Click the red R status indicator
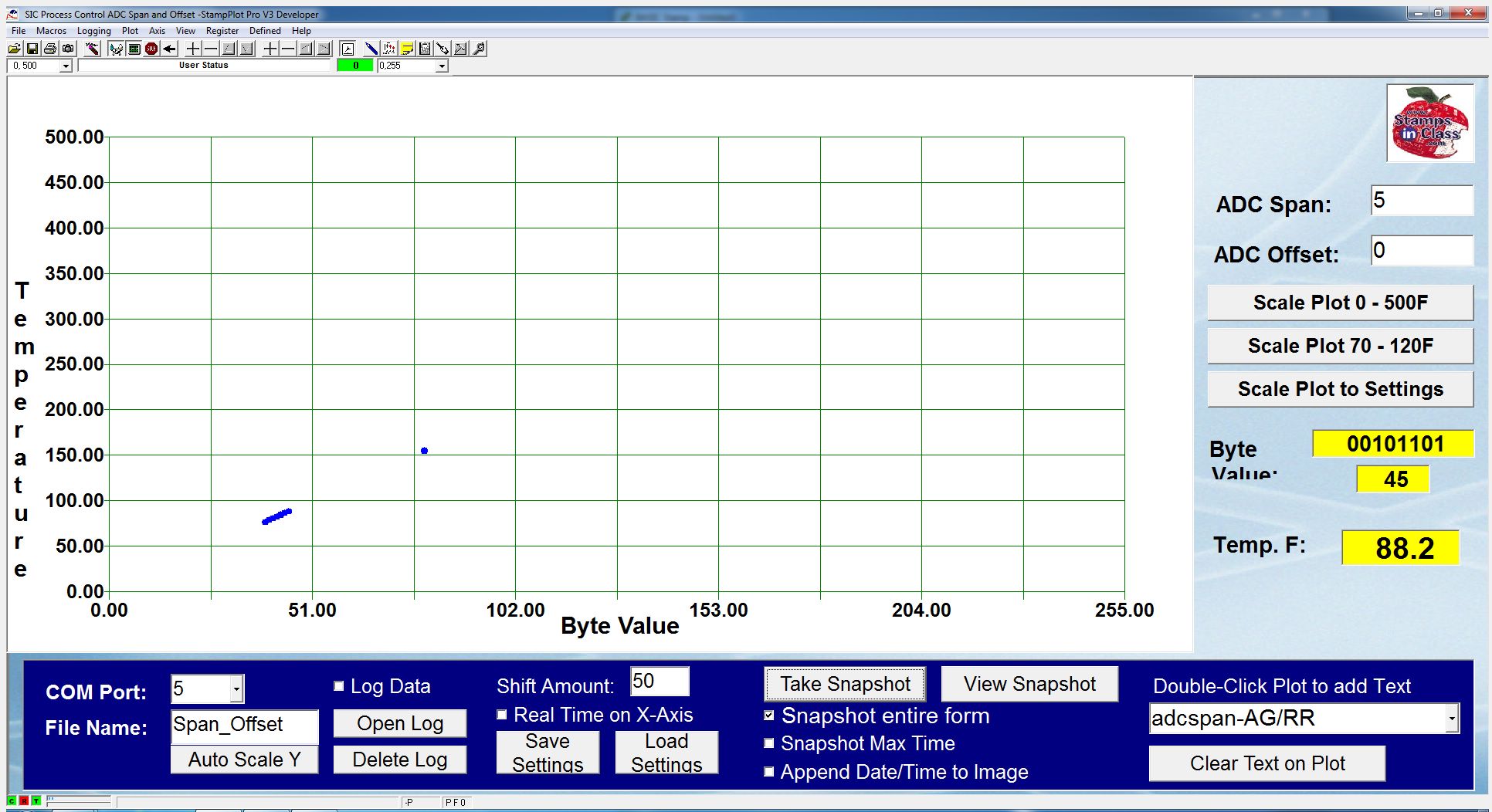The image size is (1492, 812). coord(24,801)
